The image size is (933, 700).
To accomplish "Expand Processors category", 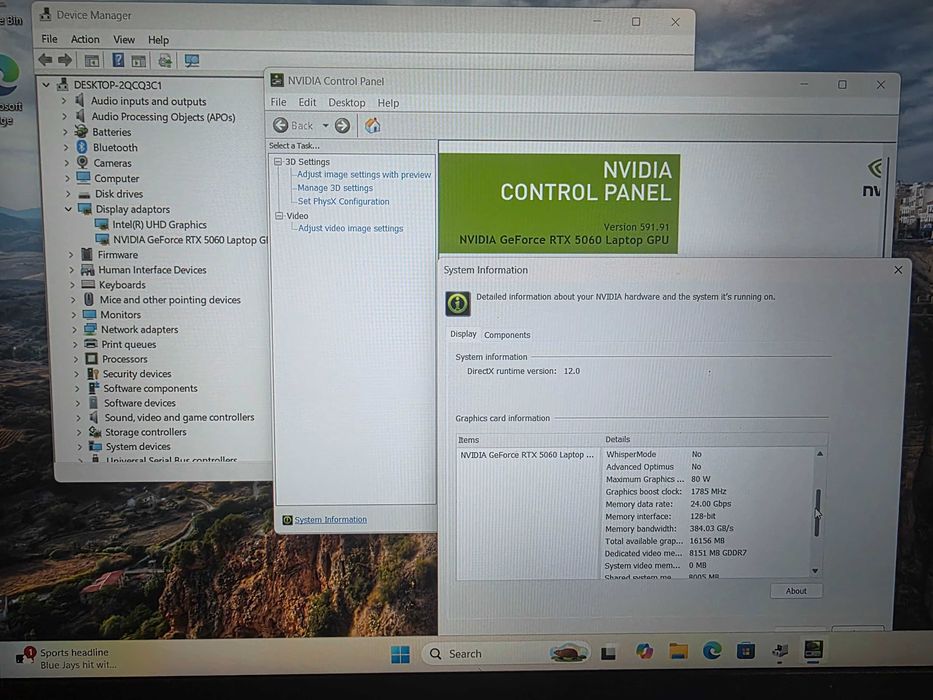I will 76,359.
